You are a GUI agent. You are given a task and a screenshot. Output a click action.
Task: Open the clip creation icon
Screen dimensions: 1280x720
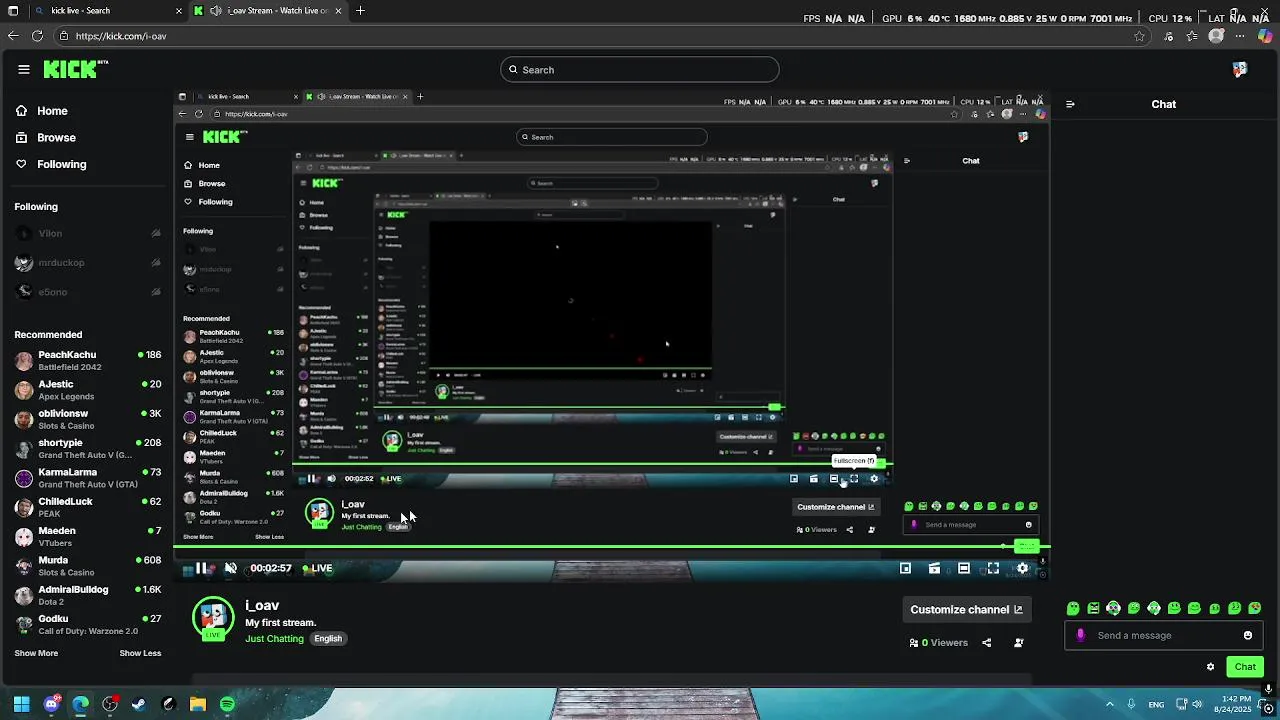coord(934,568)
